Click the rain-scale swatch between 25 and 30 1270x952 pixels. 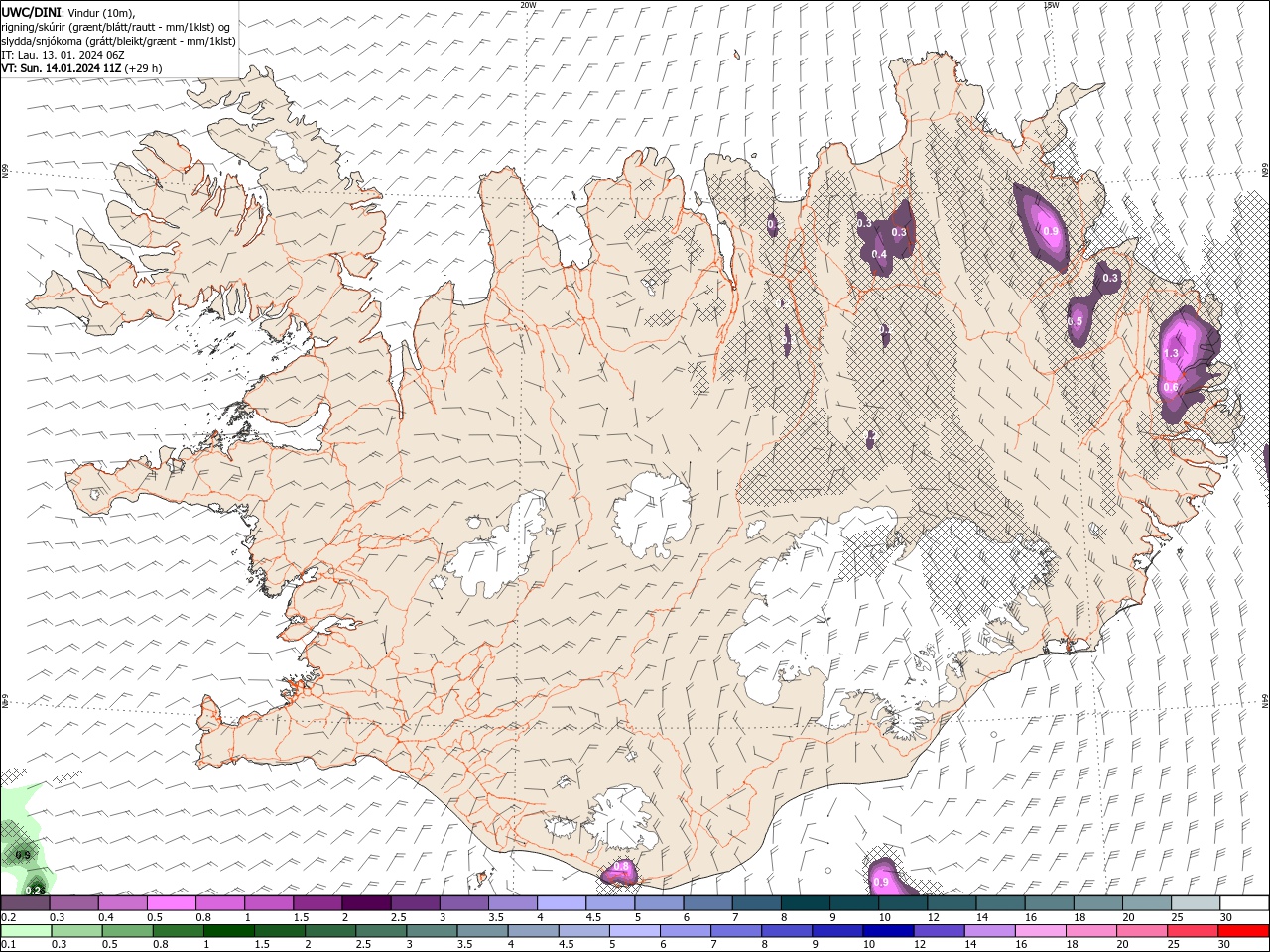click(1192, 931)
